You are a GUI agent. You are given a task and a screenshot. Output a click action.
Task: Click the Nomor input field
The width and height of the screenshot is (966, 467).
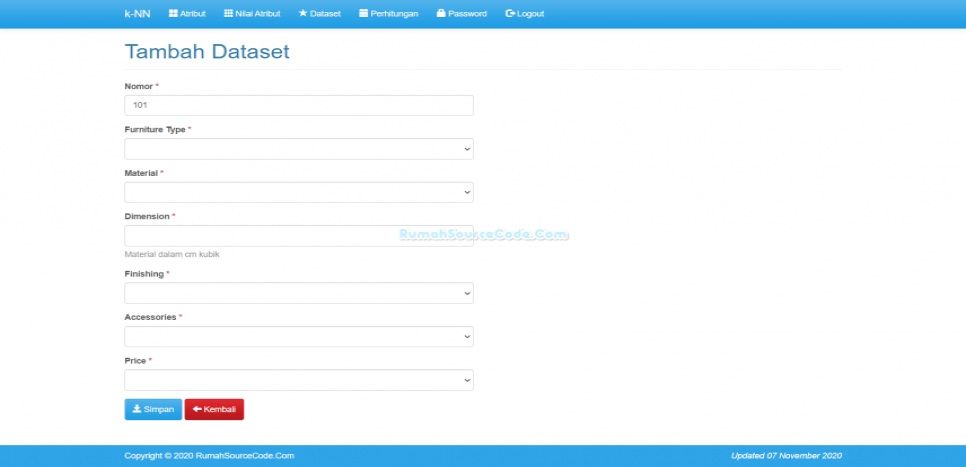click(299, 105)
